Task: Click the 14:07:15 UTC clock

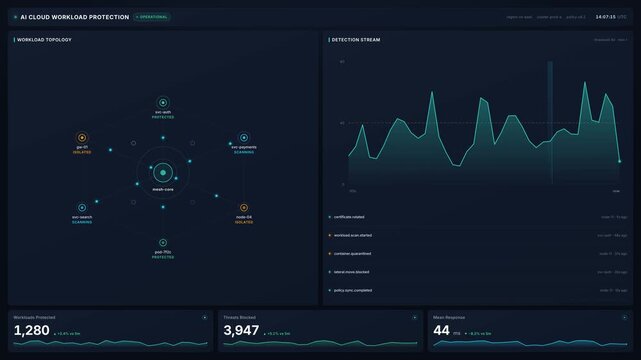Action: (x=611, y=17)
